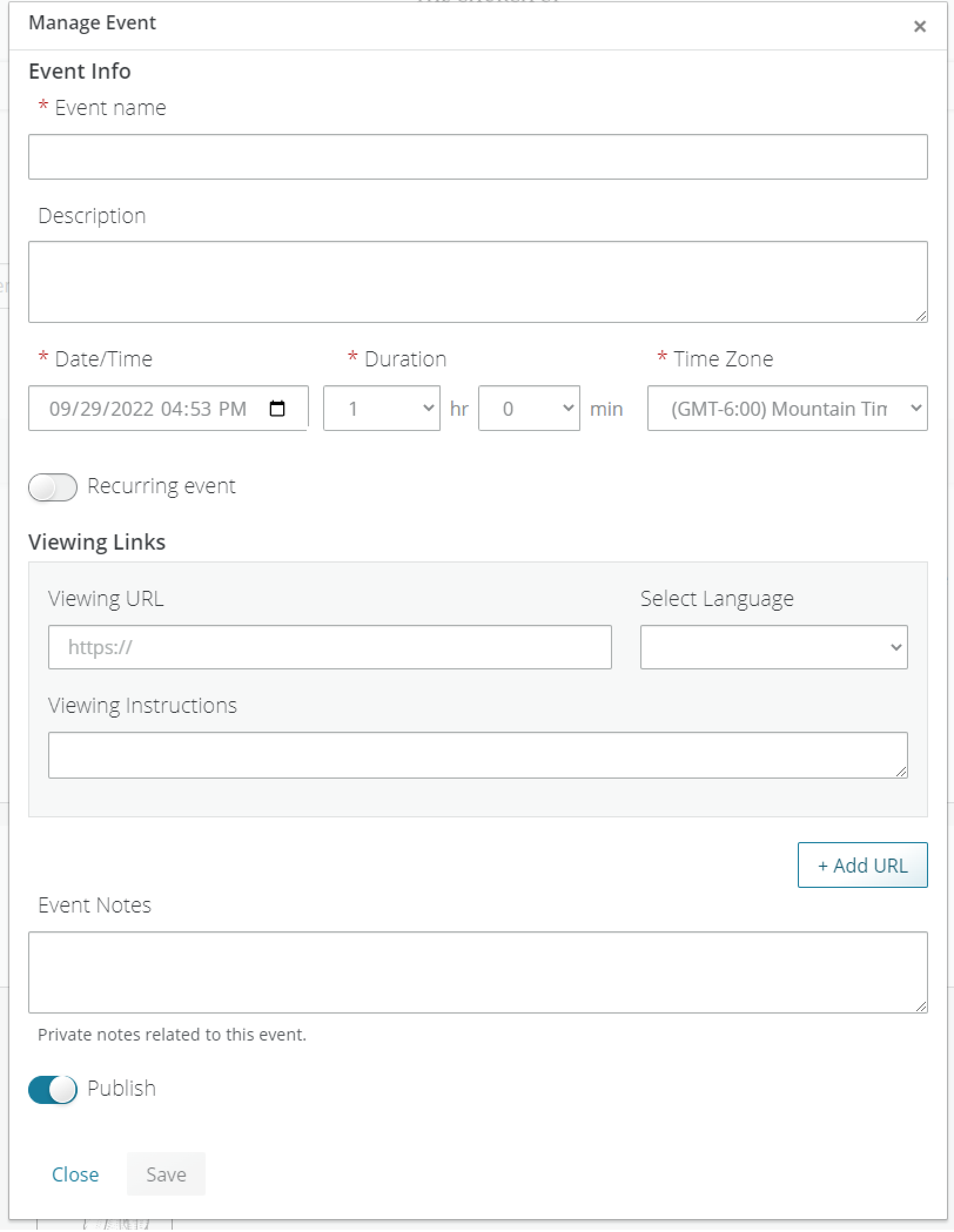Enable the Recurring event toggle

[53, 487]
